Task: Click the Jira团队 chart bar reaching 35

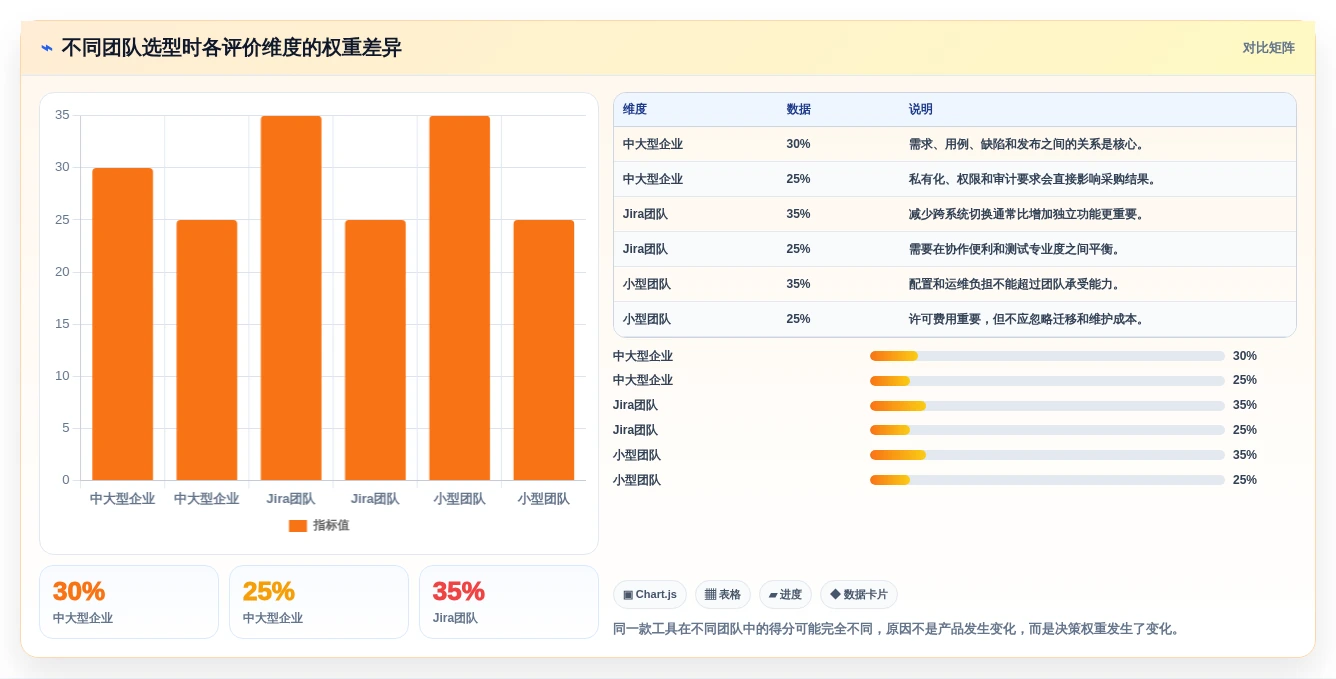Action: 291,298
